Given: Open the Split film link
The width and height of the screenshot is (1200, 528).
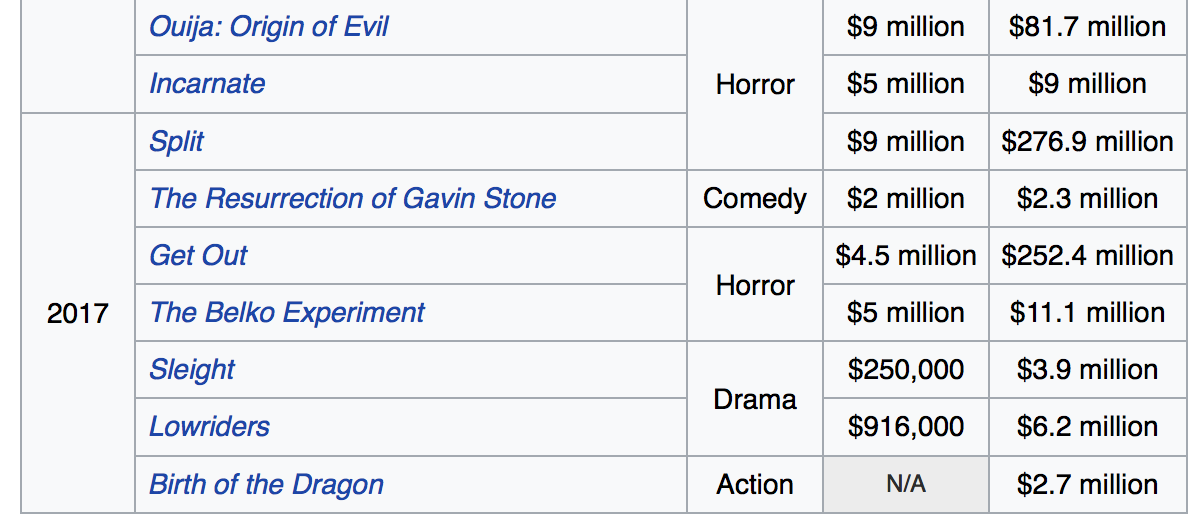Looking at the screenshot, I should [176, 141].
